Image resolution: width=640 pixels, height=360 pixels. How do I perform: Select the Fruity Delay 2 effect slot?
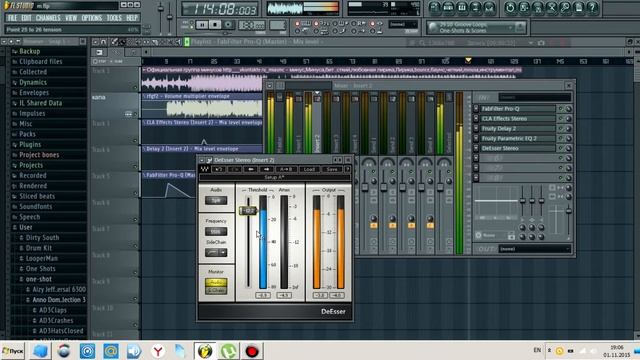coord(517,129)
